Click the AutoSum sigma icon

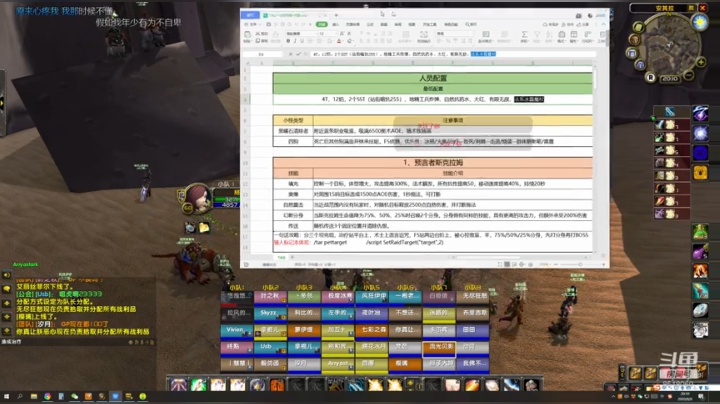tap(524, 34)
